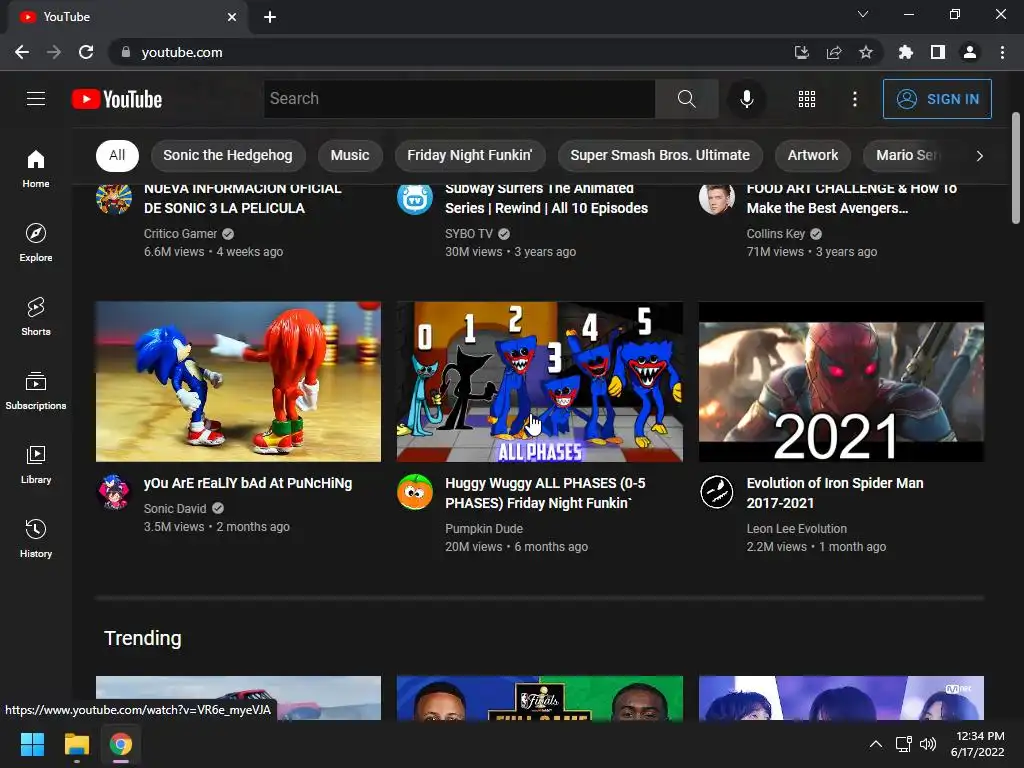Open Windows Start menu
Viewport: 1024px width, 768px height.
click(32, 744)
